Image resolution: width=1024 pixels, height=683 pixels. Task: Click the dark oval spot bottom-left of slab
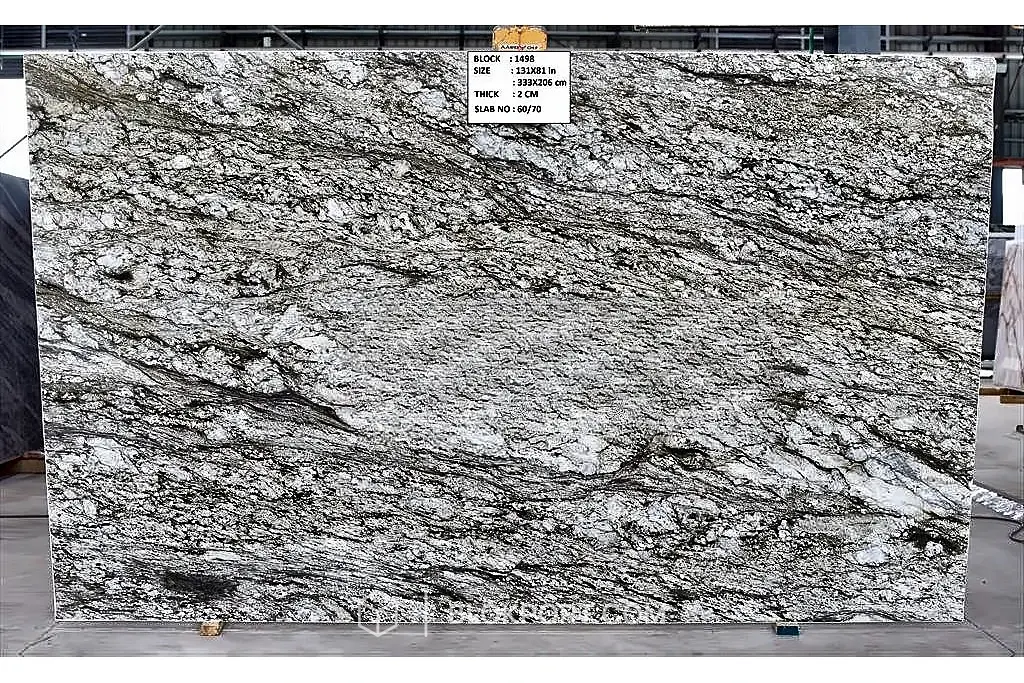[197, 582]
